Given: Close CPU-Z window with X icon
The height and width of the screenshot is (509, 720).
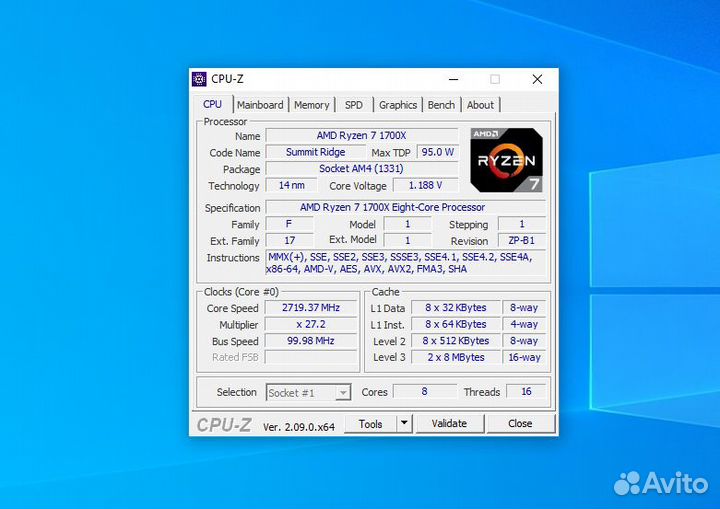Looking at the screenshot, I should 537,79.
